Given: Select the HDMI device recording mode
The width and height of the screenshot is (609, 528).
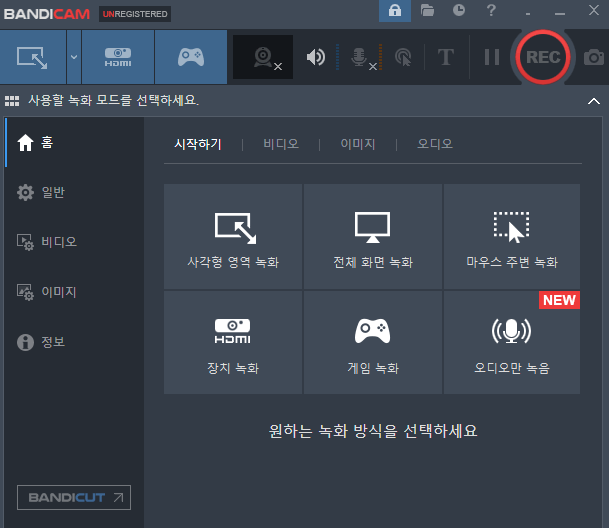Looking at the screenshot, I should click(118, 57).
